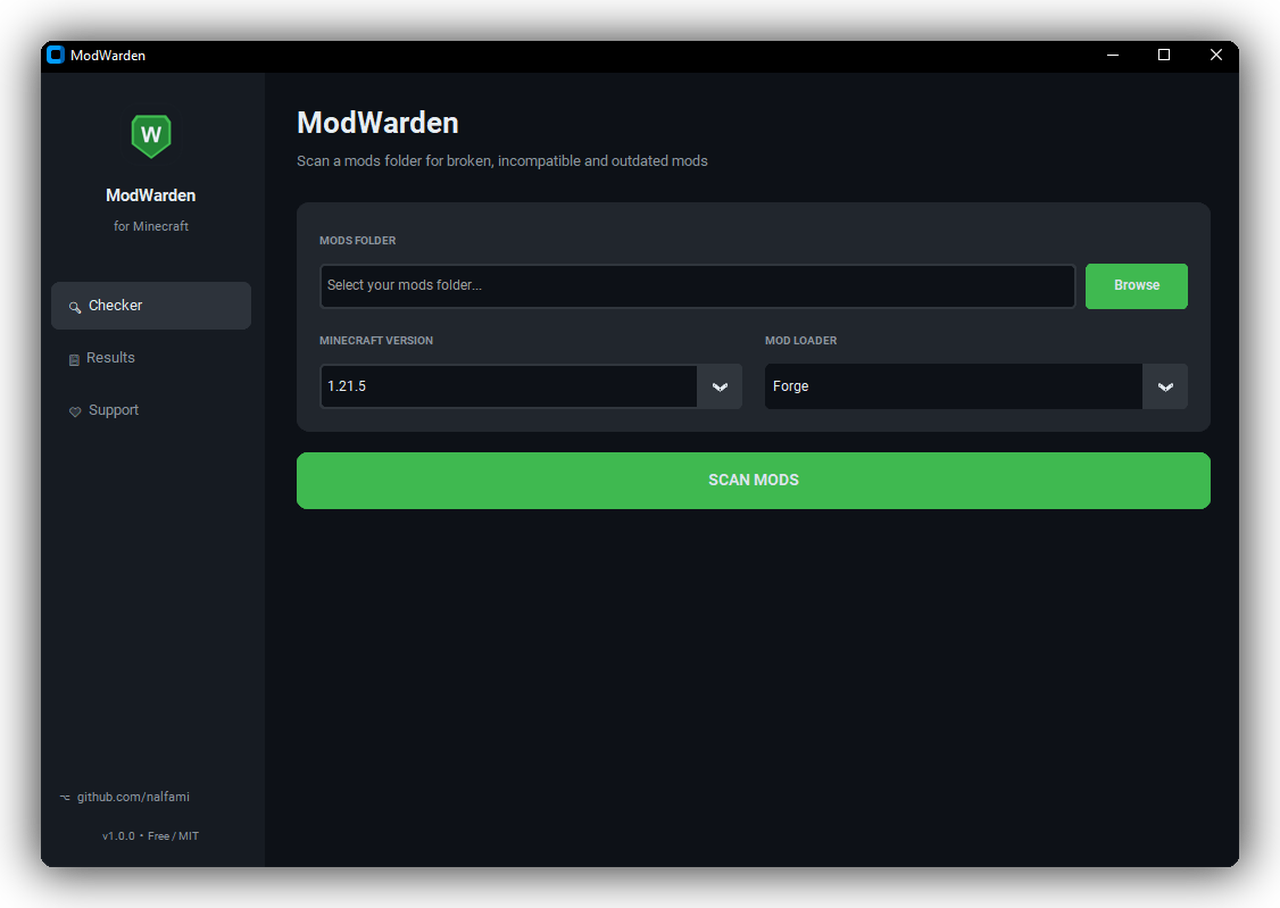Open the Mod Loader combo box showing Forge

[x=954, y=386]
